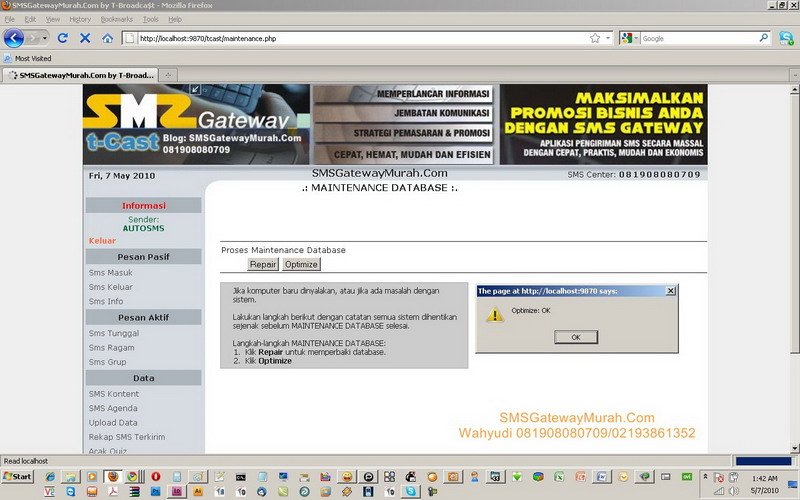800x500 pixels.
Task: Click the network signal tray icon
Action: [718, 491]
